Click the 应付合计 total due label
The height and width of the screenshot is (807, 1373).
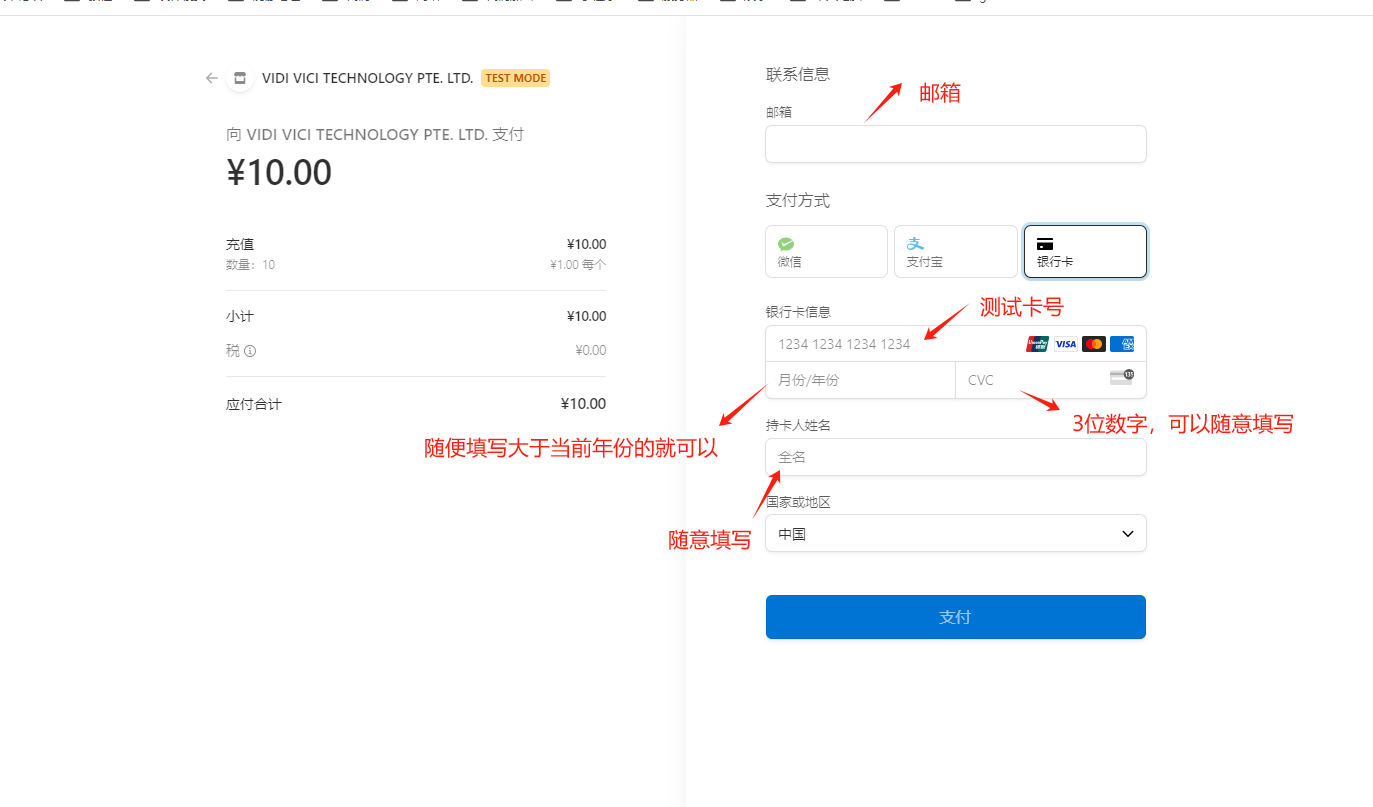pyautogui.click(x=254, y=404)
